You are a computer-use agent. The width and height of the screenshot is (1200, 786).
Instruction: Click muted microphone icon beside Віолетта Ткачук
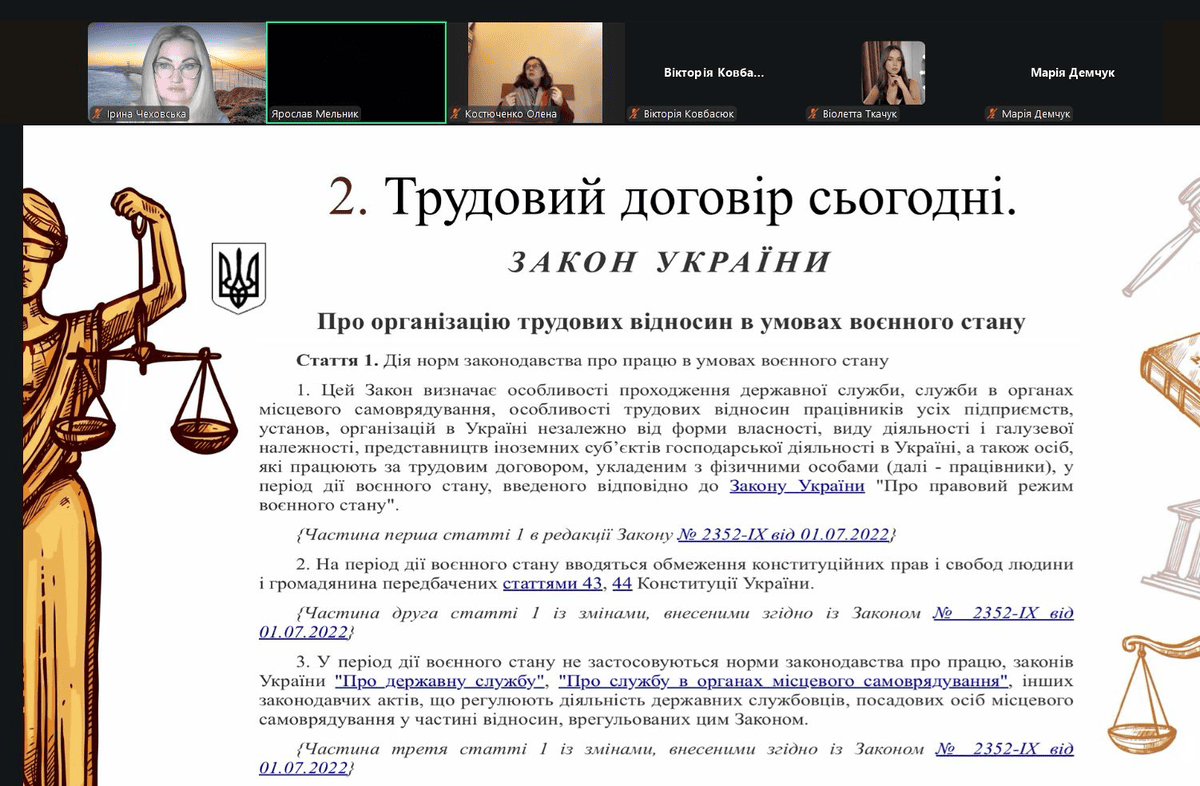point(813,114)
